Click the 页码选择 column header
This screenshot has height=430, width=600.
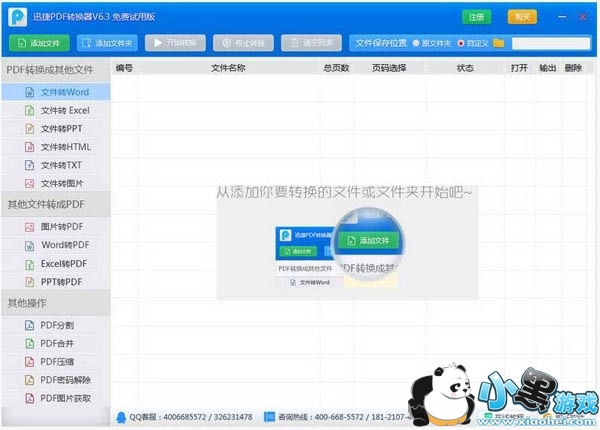pos(389,68)
